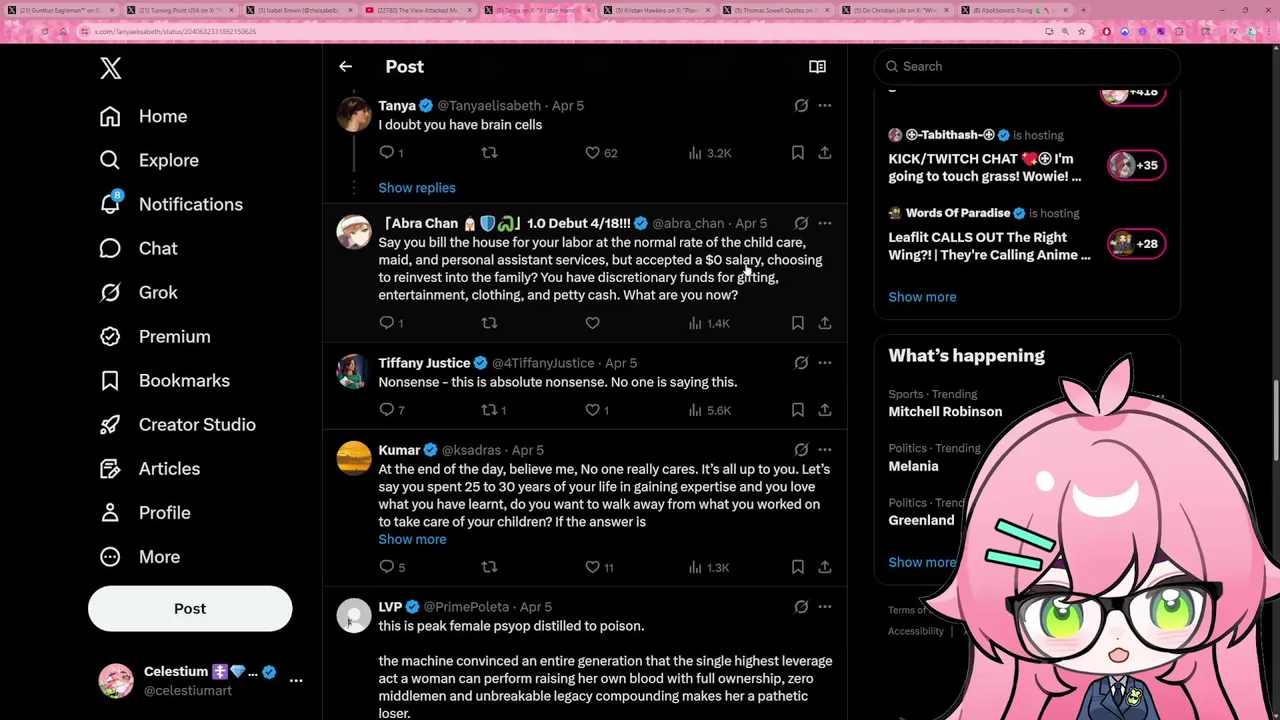Open Explore in sidebar
Image resolution: width=1280 pixels, height=720 pixels.
click(149, 160)
